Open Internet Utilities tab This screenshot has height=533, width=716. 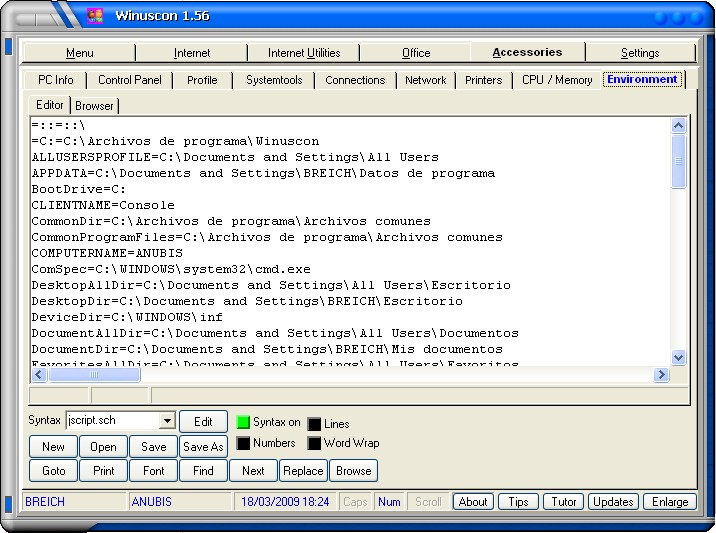(304, 53)
